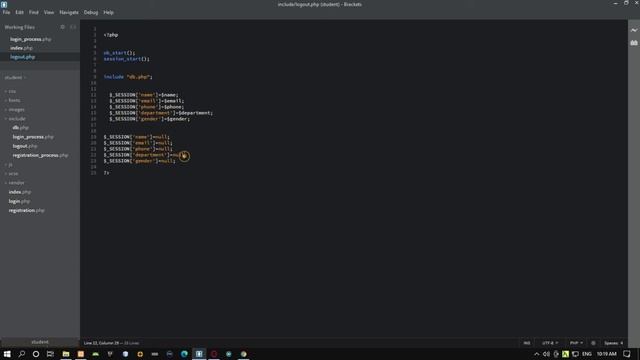This screenshot has width=640, height=360.
Task: Open Live Preview lightning bolt icon
Action: click(x=633, y=30)
